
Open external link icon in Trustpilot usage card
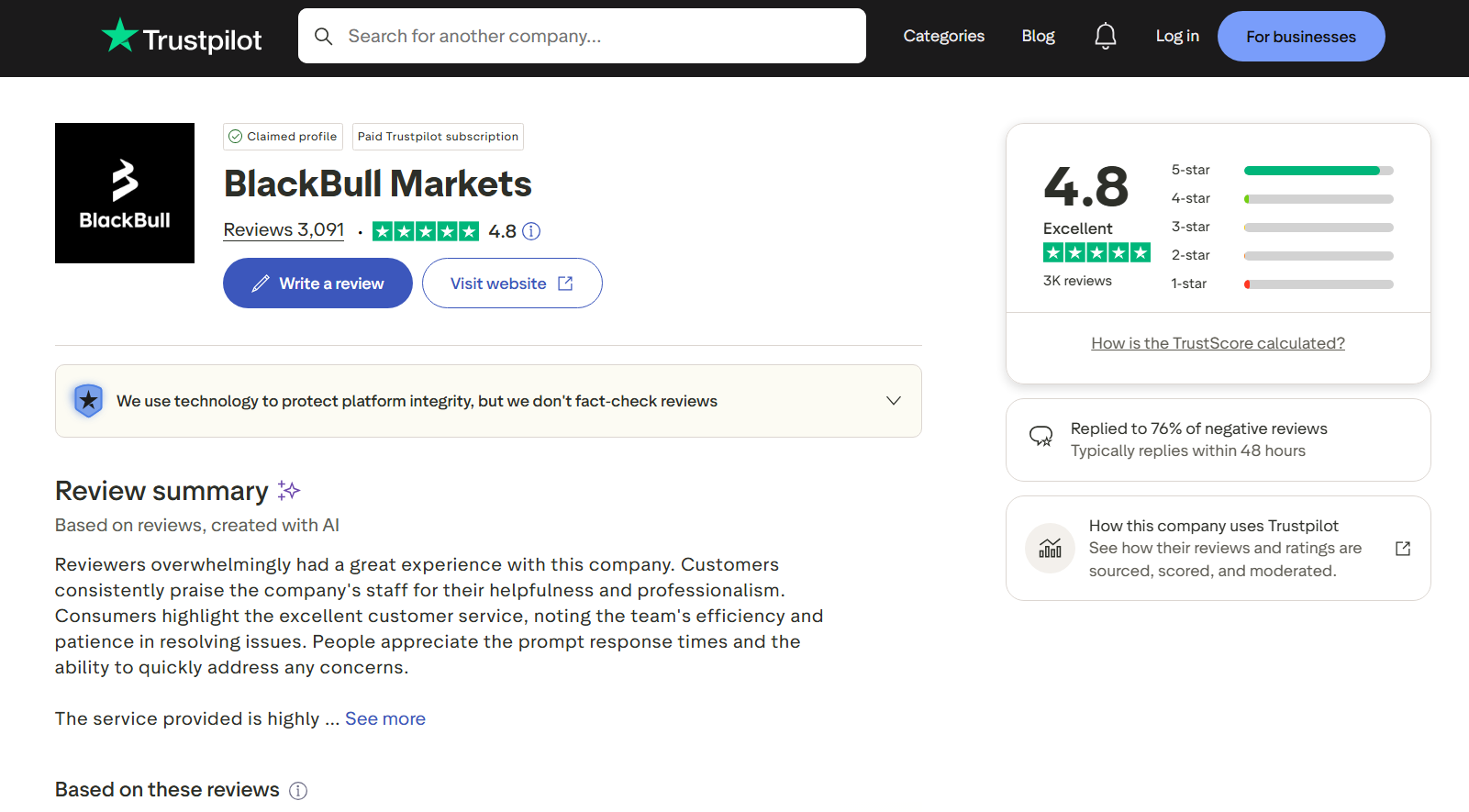point(1403,549)
